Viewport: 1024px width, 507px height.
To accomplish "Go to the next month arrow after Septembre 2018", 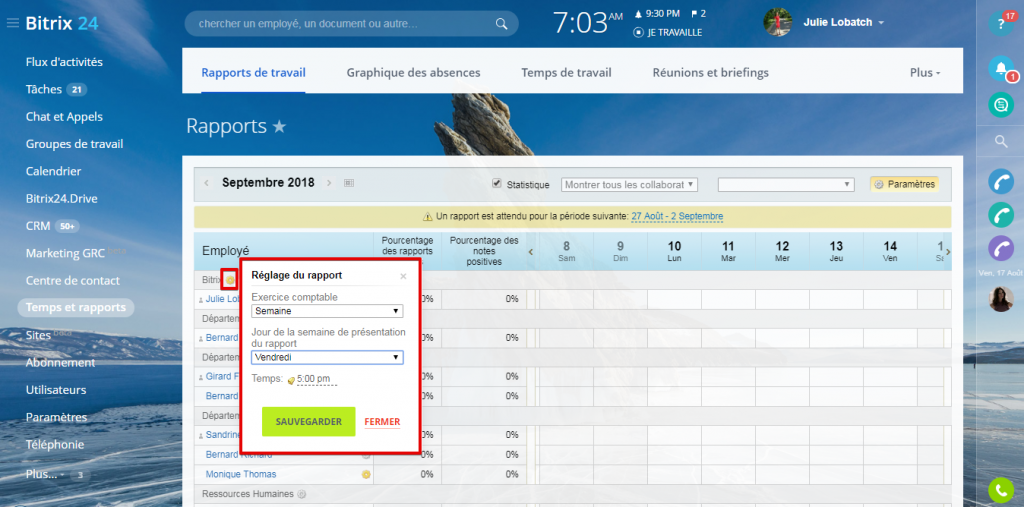I will coord(329,183).
